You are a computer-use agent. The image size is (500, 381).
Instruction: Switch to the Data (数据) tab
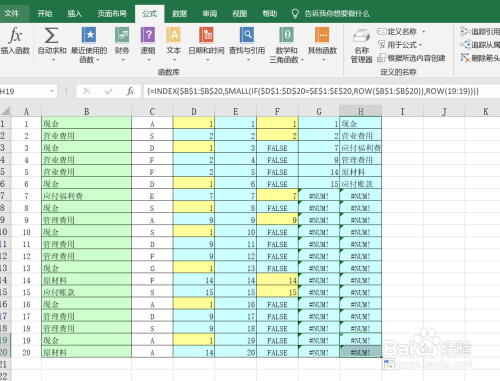[x=179, y=14]
